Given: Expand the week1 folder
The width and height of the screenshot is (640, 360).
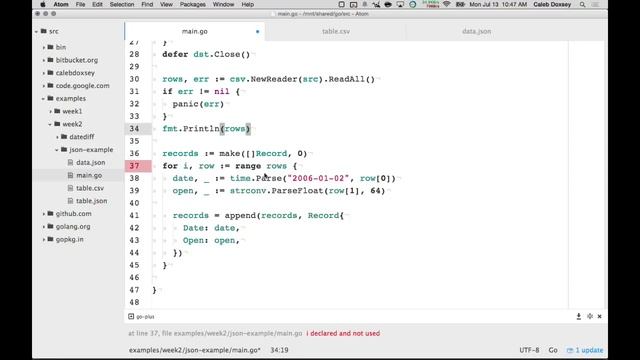Looking at the screenshot, I should pyautogui.click(x=51, y=111).
